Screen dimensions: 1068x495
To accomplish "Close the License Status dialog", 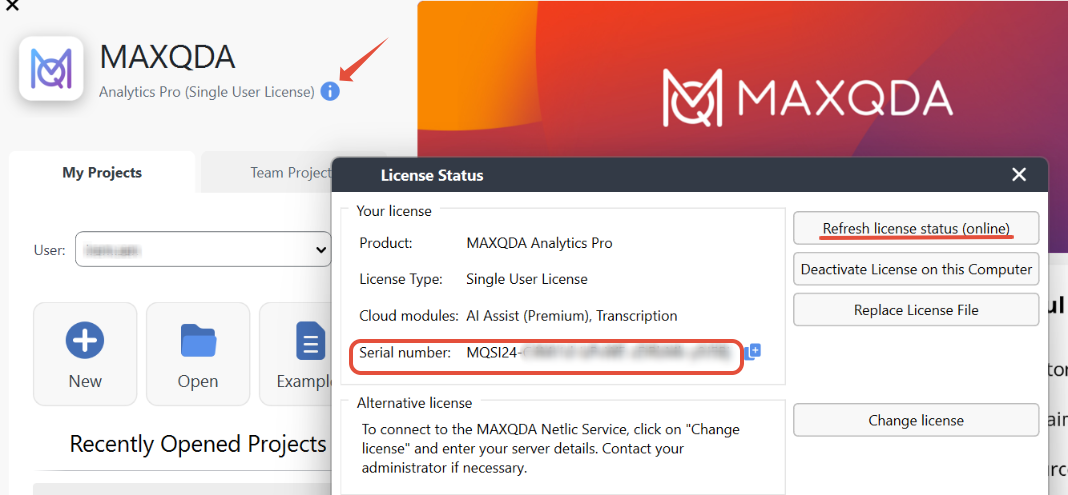I will pos(1018,175).
